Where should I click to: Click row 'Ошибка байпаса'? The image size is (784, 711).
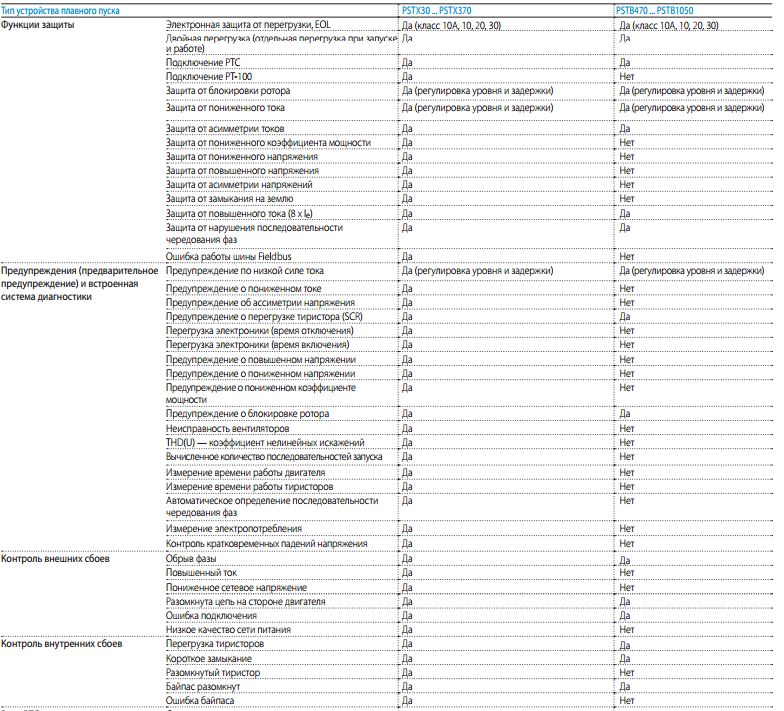pyautogui.click(x=200, y=700)
